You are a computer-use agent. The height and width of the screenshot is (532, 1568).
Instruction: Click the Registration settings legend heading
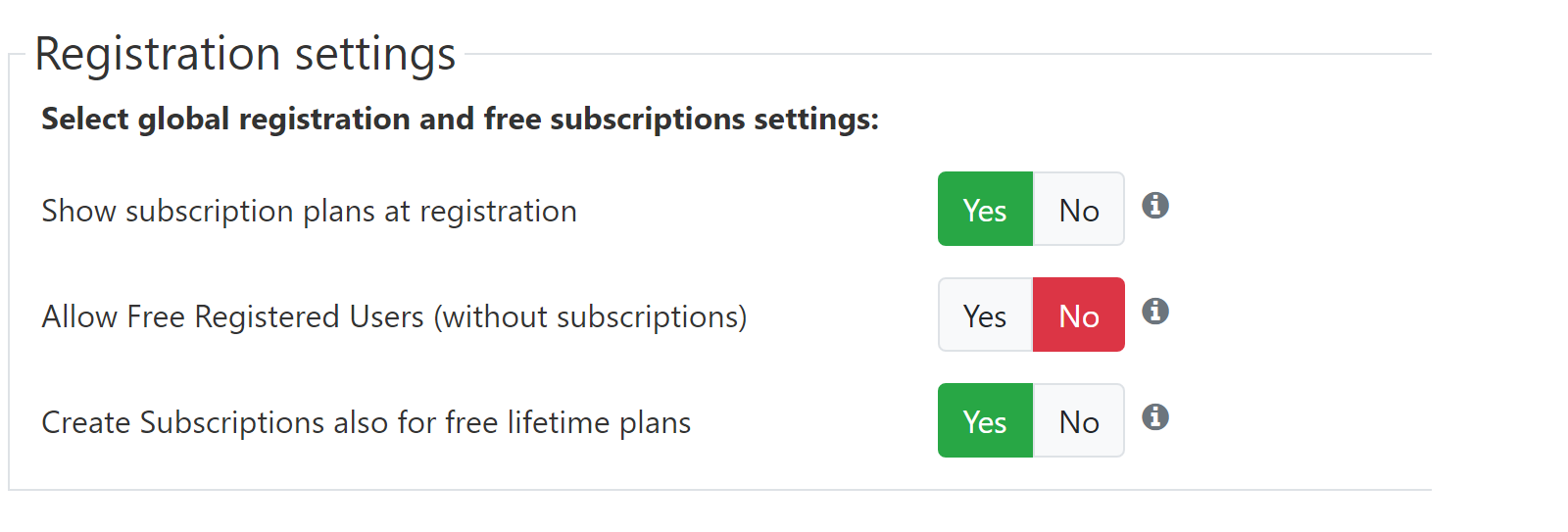[x=245, y=54]
